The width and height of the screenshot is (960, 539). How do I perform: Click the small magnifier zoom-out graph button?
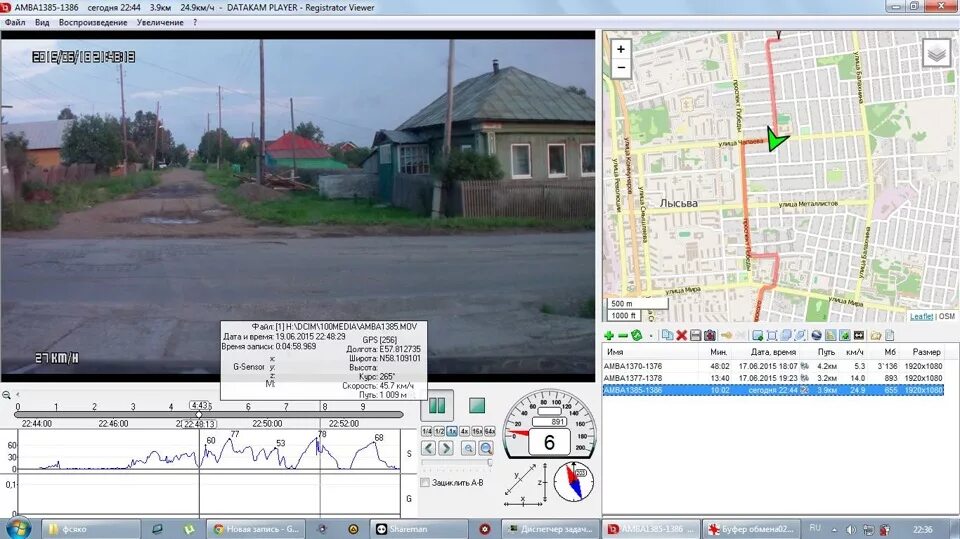click(468, 448)
